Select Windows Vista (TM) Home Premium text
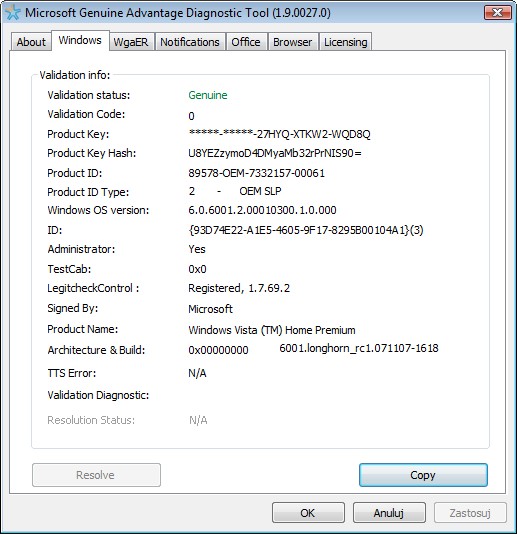Screen dimensions: 517x534 click(272, 330)
